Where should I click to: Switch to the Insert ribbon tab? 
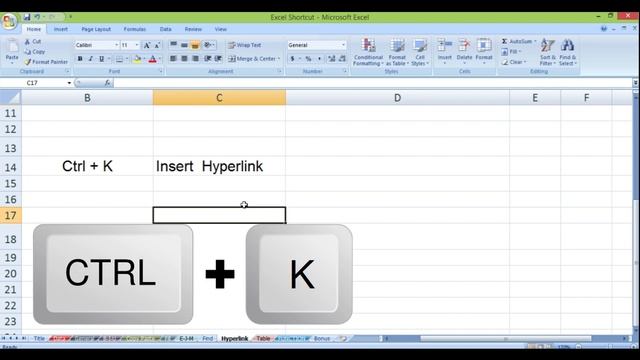61,29
